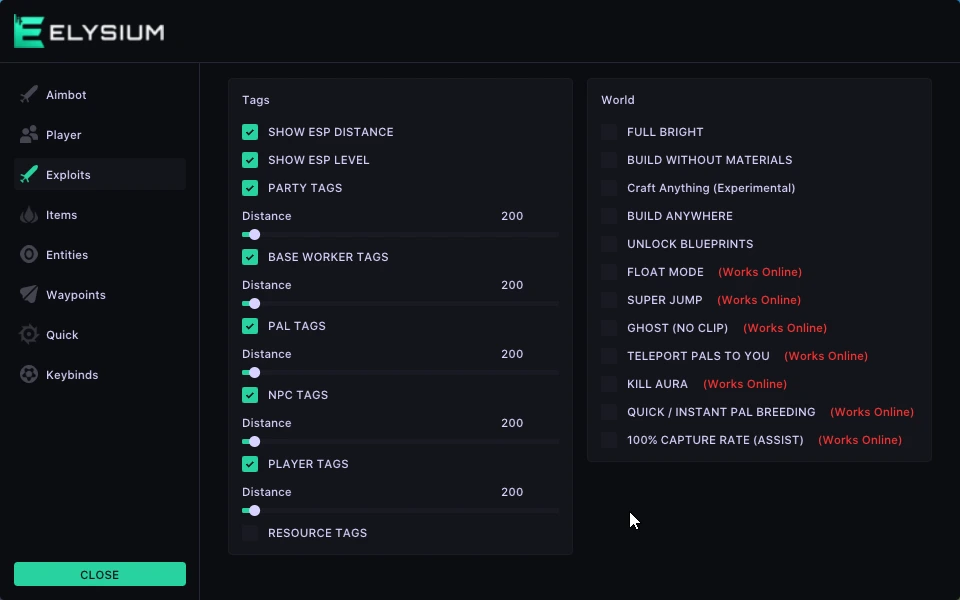Screen dimensions: 960x600
Task: Click the Waypoints paper plane icon
Action: tap(29, 294)
